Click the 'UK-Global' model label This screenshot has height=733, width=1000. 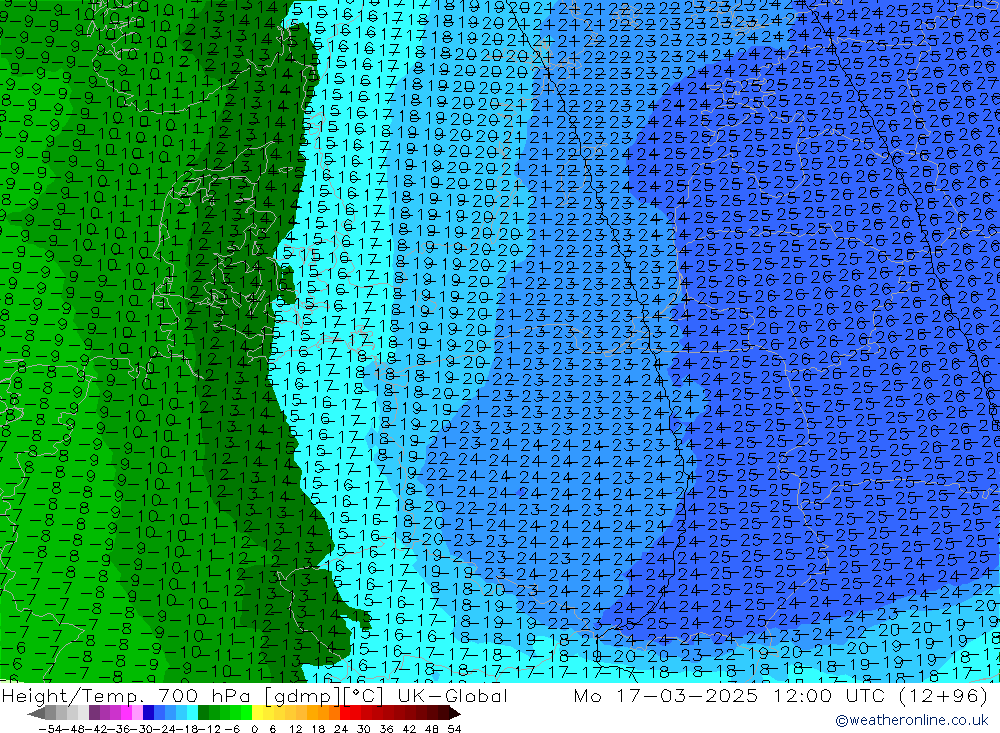coord(452,695)
